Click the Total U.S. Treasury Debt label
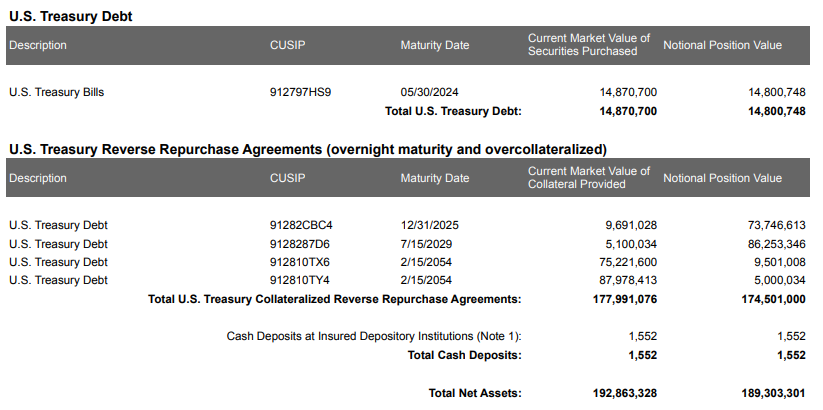The image size is (823, 410). tap(446, 111)
